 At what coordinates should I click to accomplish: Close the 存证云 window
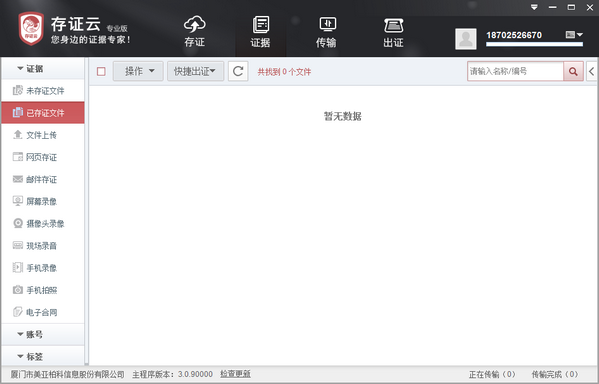590,7
